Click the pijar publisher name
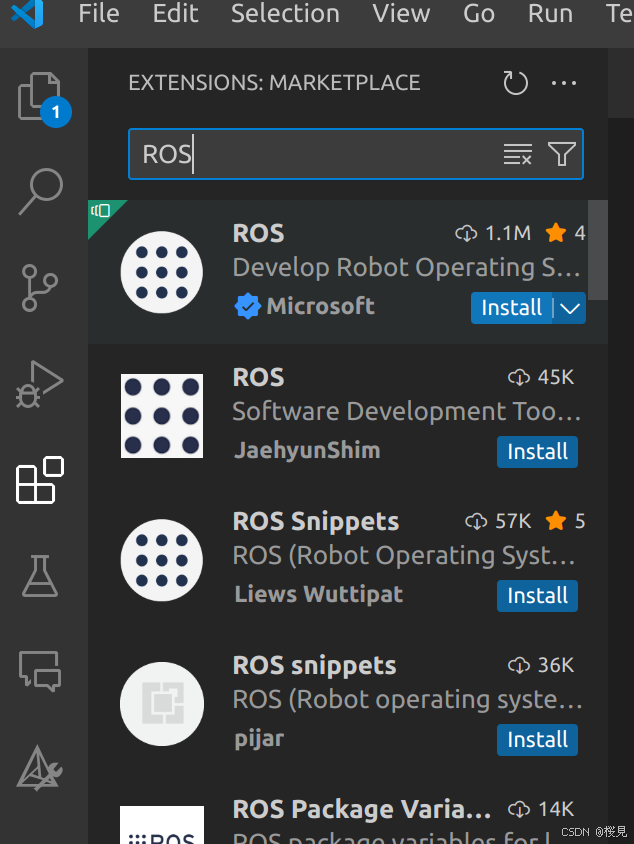The image size is (634, 844). [259, 739]
